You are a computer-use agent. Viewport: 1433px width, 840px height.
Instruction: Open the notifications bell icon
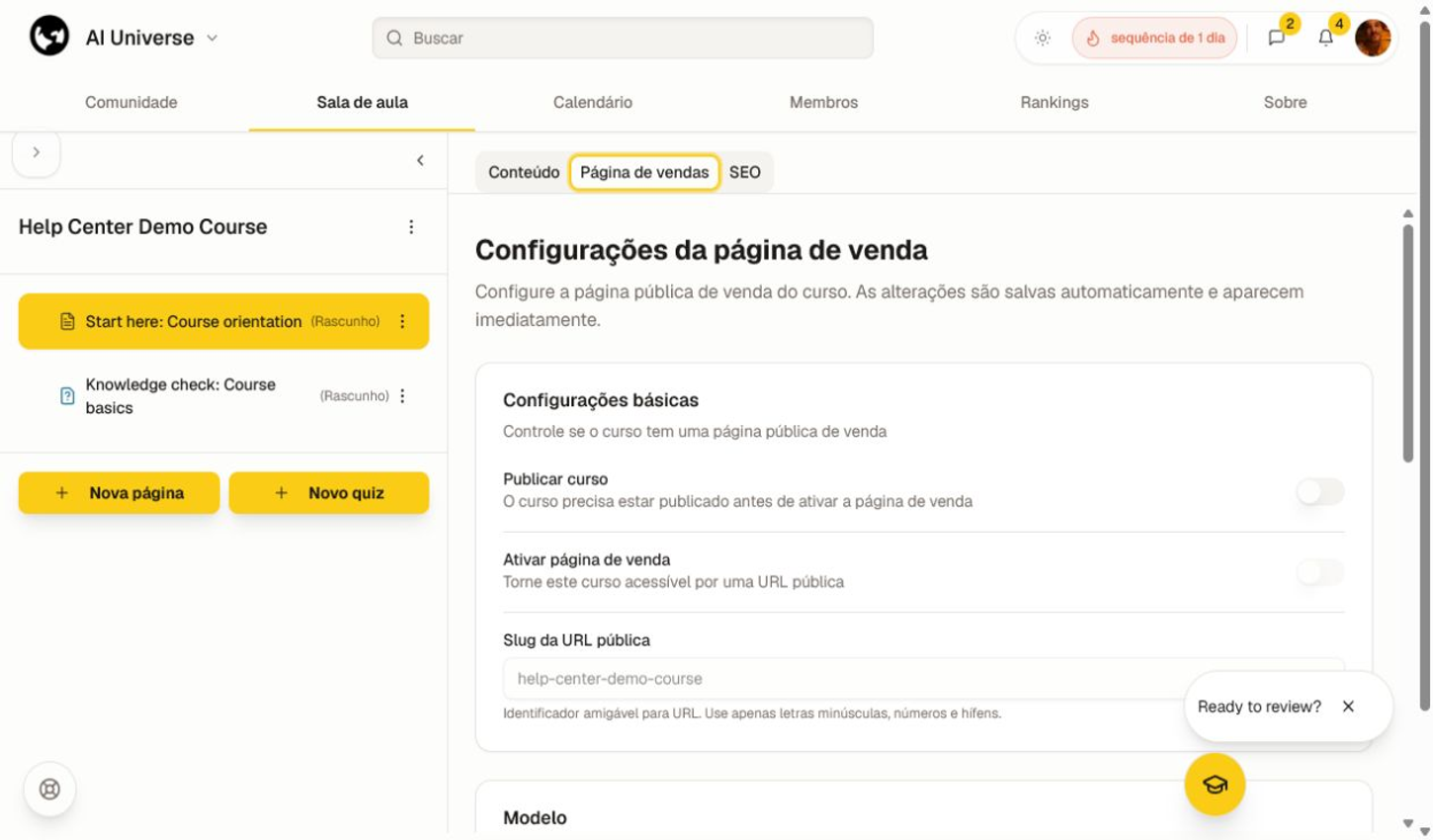1325,38
